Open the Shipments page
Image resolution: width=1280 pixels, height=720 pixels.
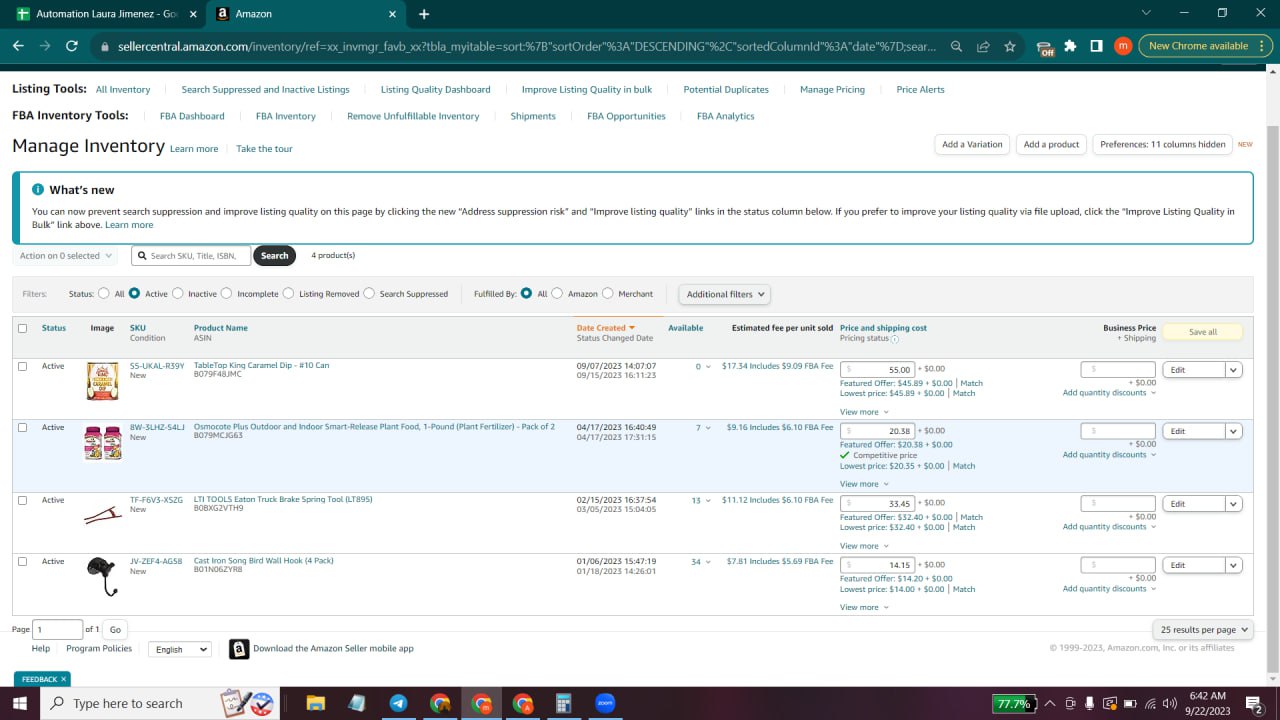click(x=533, y=117)
